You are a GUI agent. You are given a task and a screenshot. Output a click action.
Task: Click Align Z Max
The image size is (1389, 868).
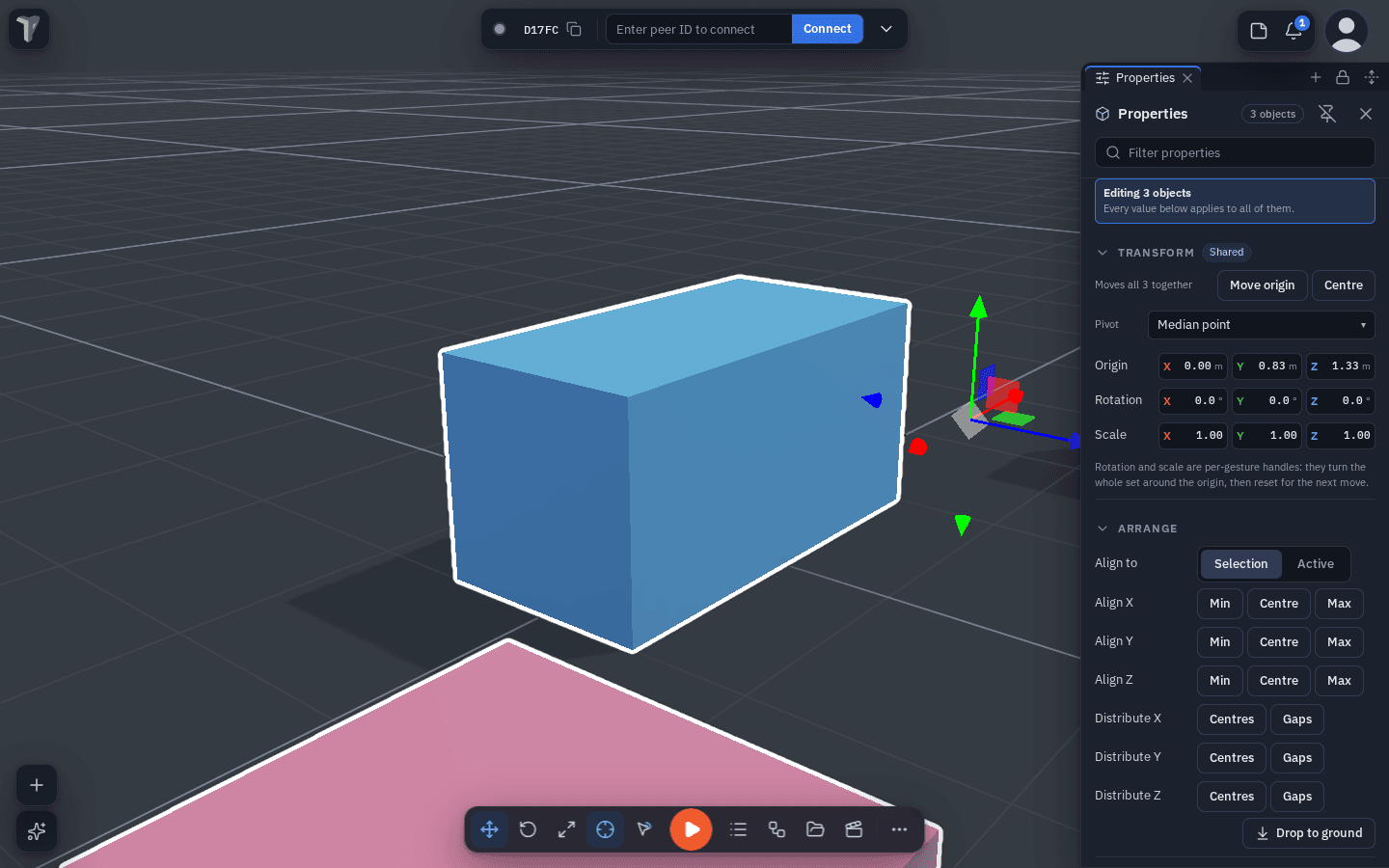click(1339, 681)
